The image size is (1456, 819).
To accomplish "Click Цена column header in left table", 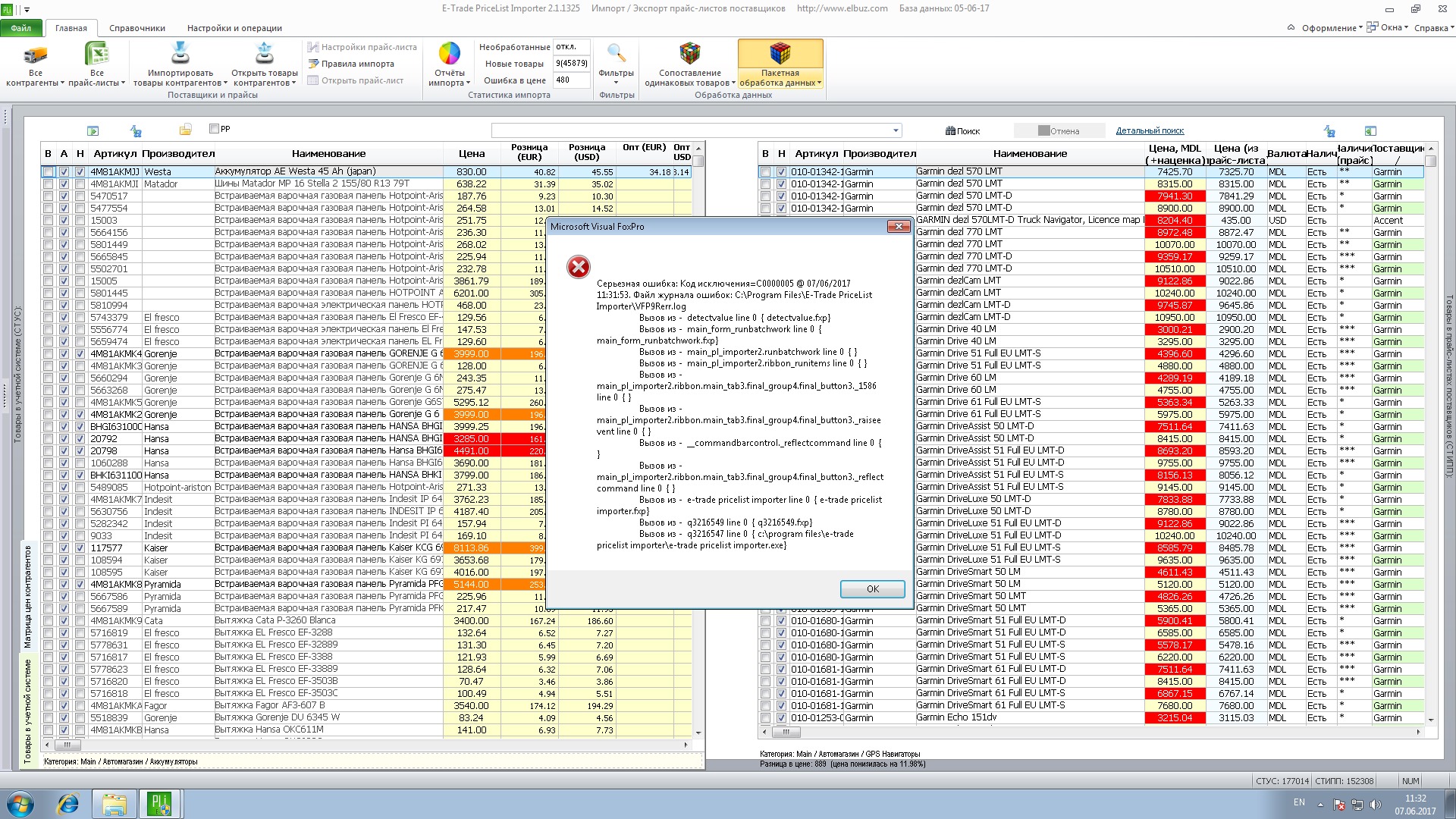I will coord(471,153).
